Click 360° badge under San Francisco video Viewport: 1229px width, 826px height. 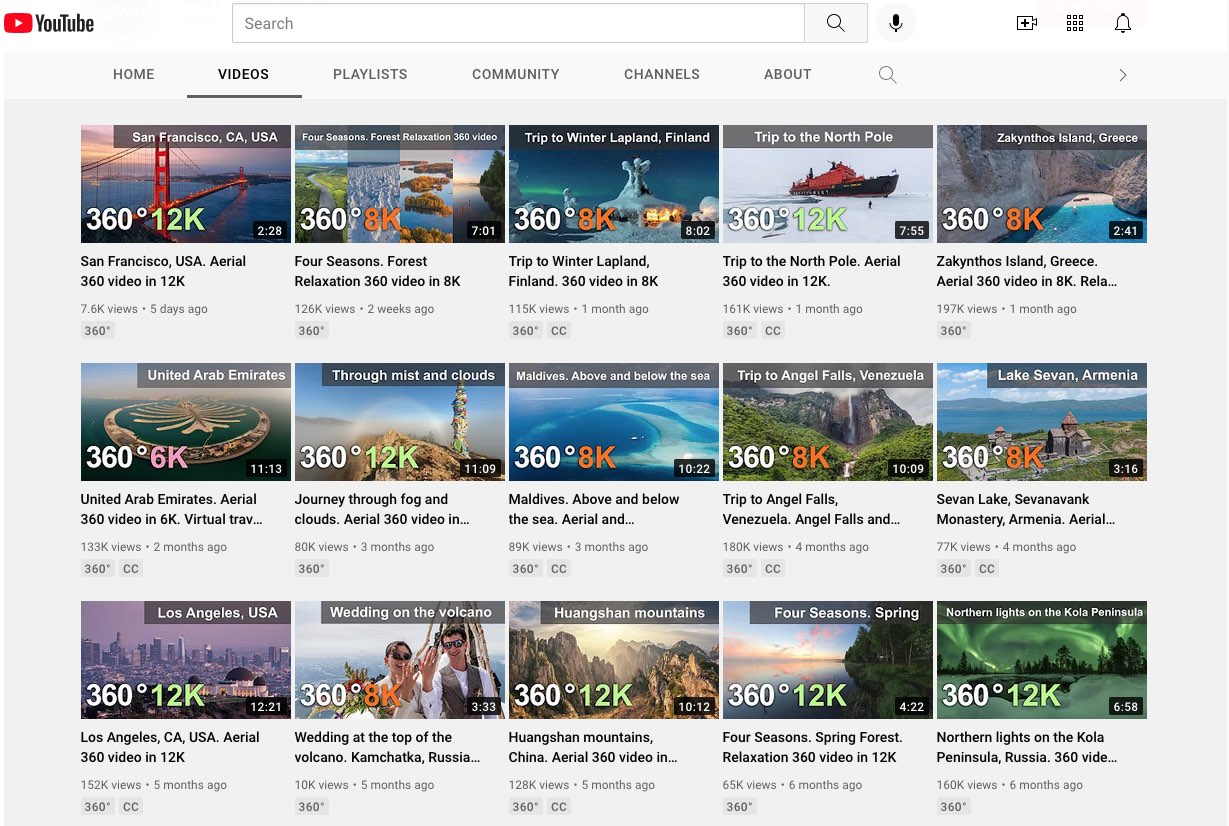tap(98, 331)
